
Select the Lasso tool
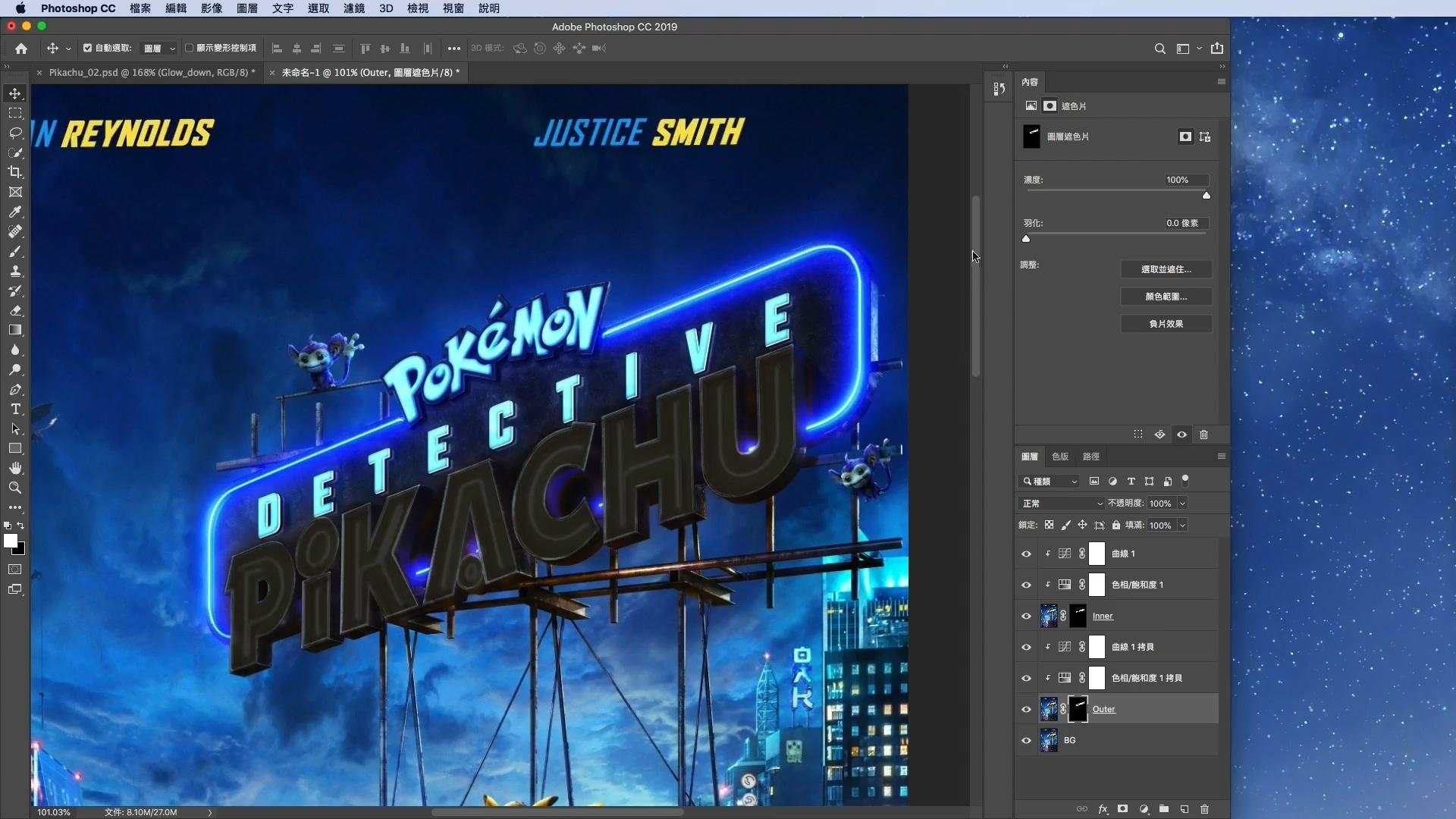(15, 133)
